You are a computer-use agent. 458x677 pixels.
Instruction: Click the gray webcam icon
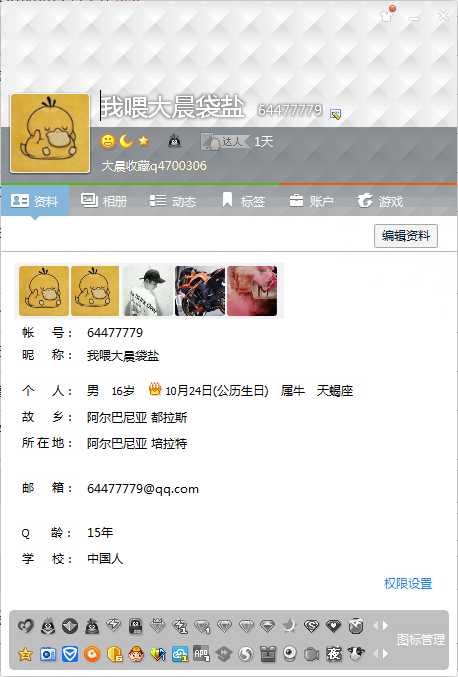[x=290, y=655]
